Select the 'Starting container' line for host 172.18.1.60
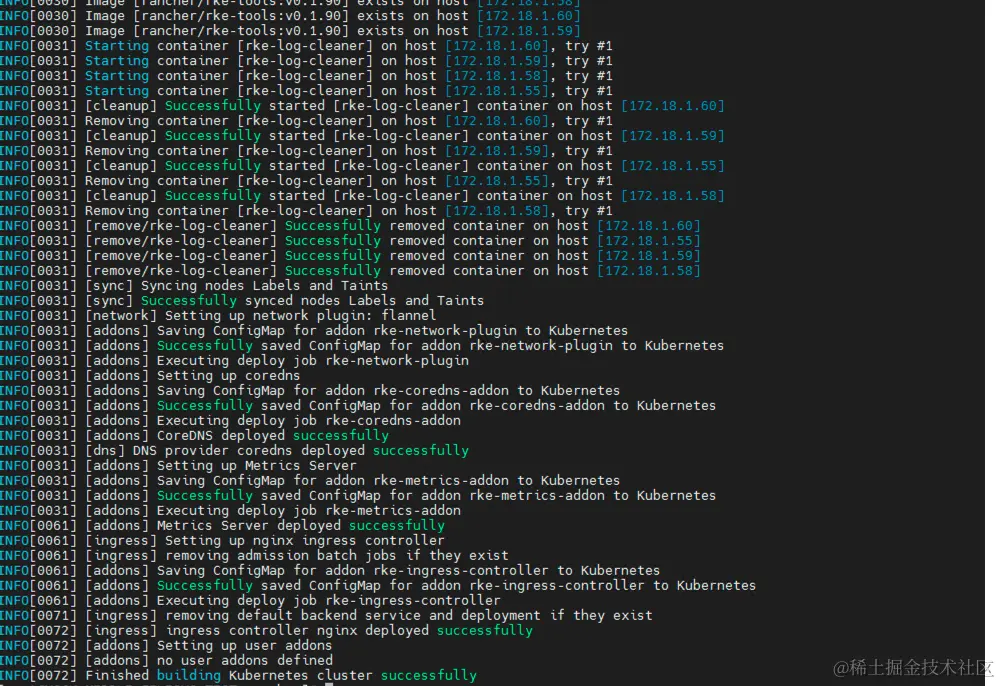The height and width of the screenshot is (686, 1001). click(306, 46)
